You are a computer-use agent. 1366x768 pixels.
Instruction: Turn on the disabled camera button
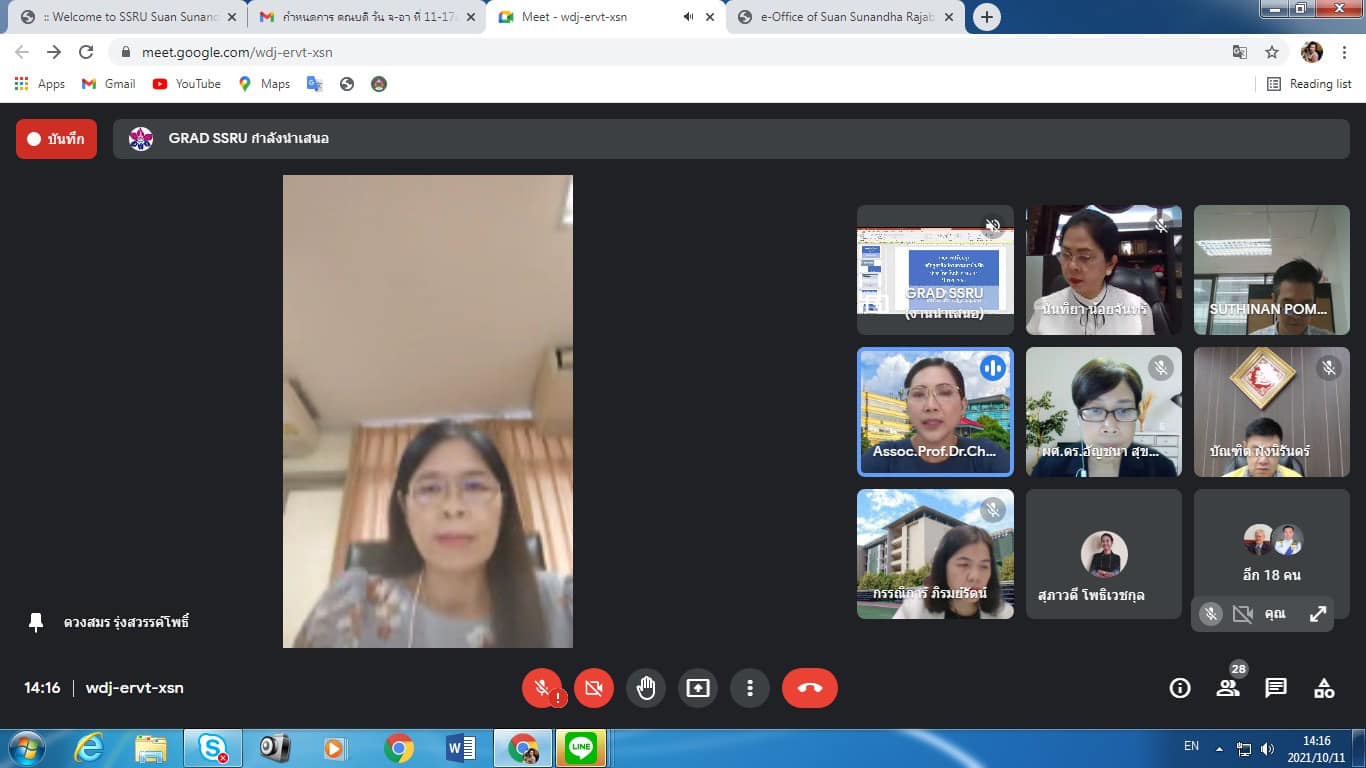tap(593, 688)
